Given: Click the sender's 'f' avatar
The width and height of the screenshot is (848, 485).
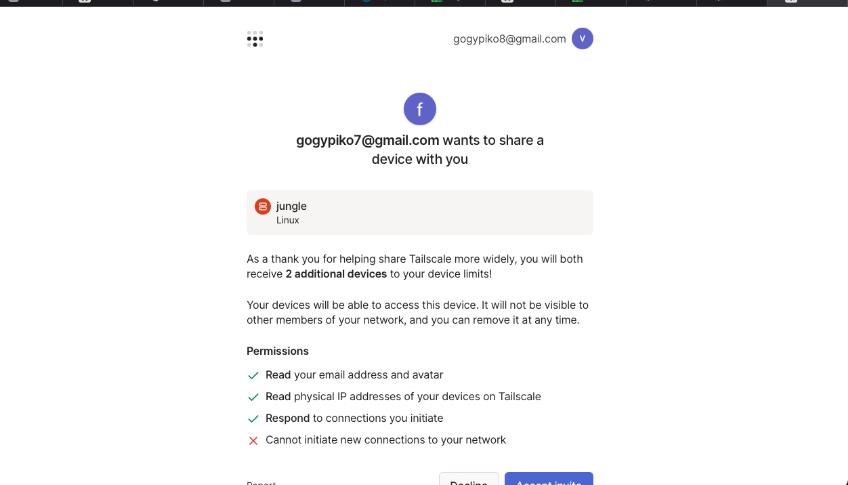Looking at the screenshot, I should [x=420, y=109].
